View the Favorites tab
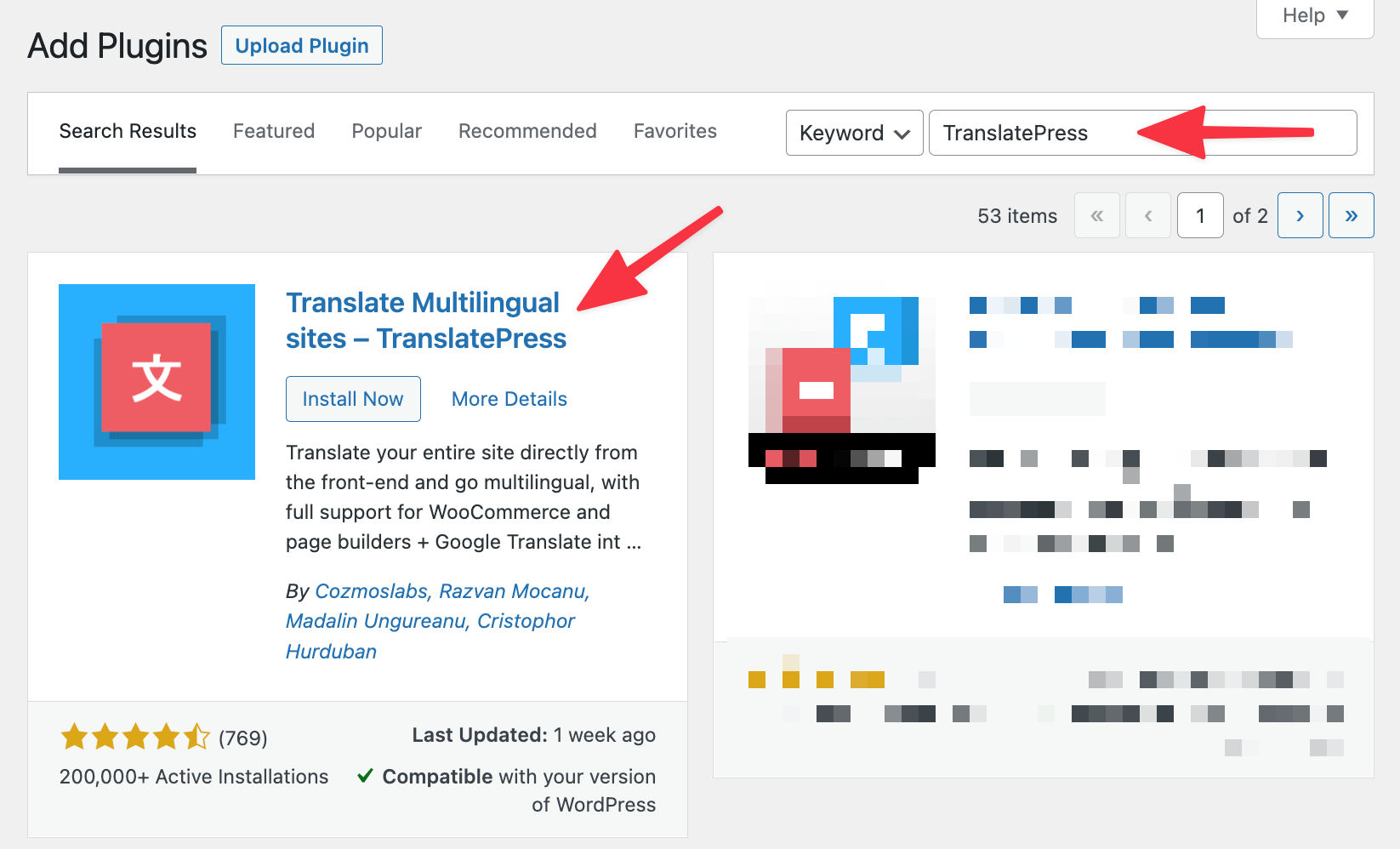The height and width of the screenshot is (849, 1400). coord(675,131)
